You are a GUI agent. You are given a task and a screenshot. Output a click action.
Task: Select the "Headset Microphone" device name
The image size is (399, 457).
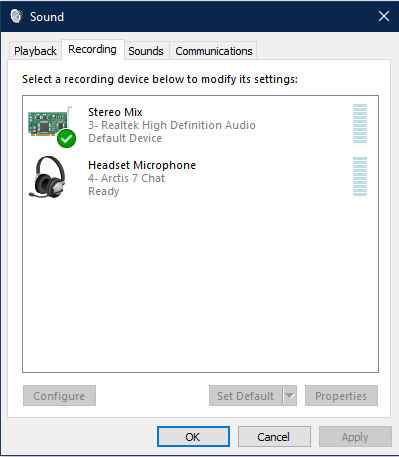coord(142,165)
